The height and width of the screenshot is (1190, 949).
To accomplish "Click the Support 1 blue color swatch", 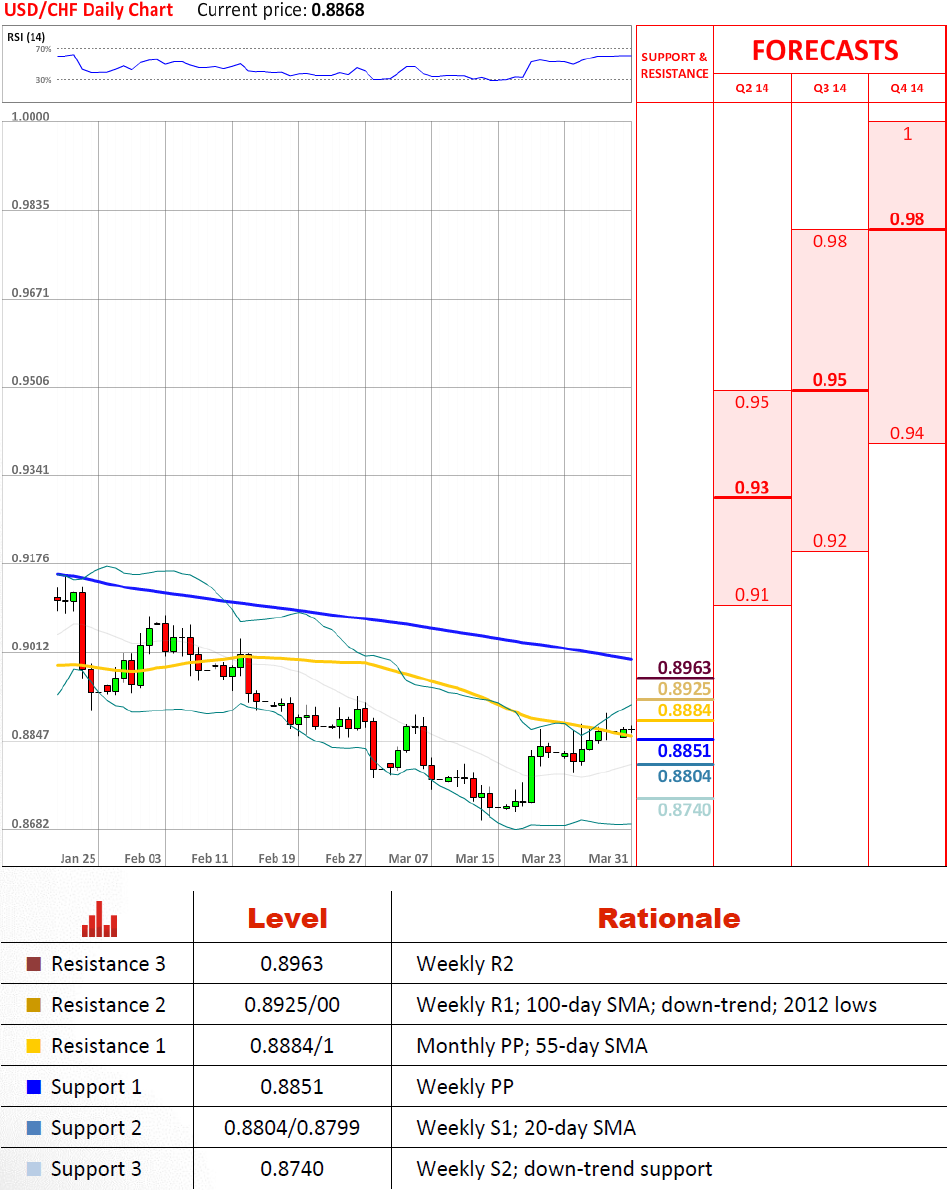I will click(x=33, y=1087).
